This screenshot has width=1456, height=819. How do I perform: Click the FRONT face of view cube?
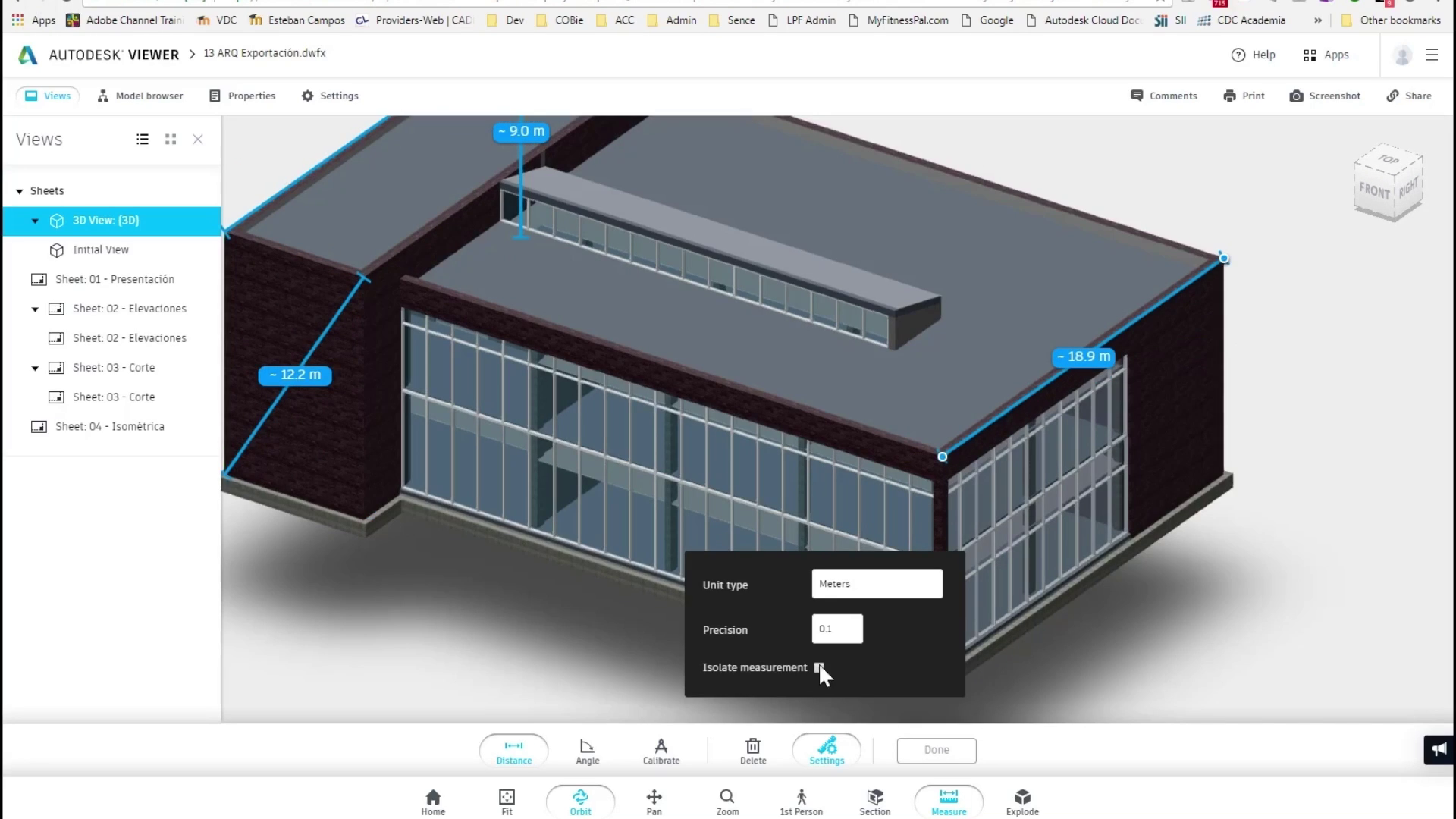click(1373, 190)
